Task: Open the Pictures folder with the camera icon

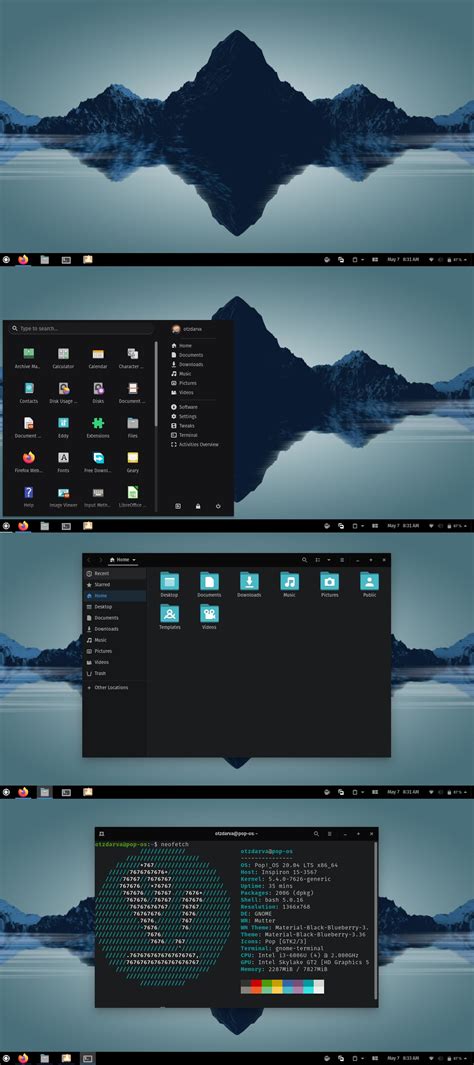Action: 329,585
